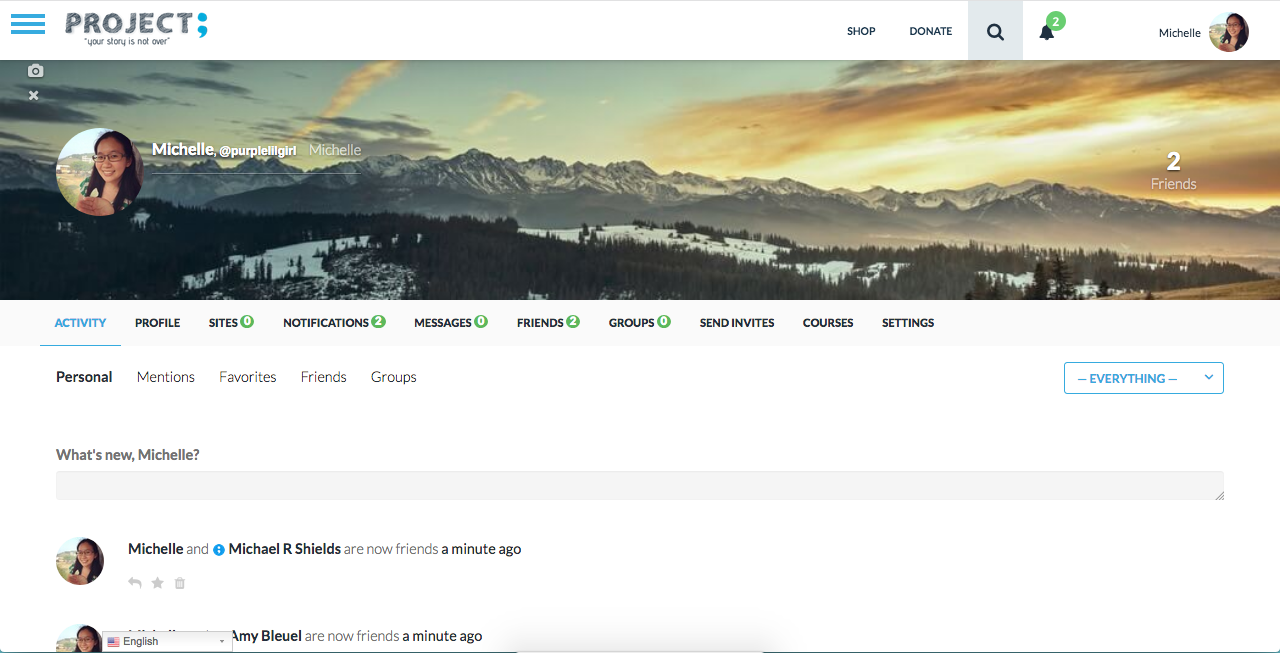Viewport: 1280px width, 653px height.
Task: Open Michelle user account menu
Action: tap(1202, 32)
